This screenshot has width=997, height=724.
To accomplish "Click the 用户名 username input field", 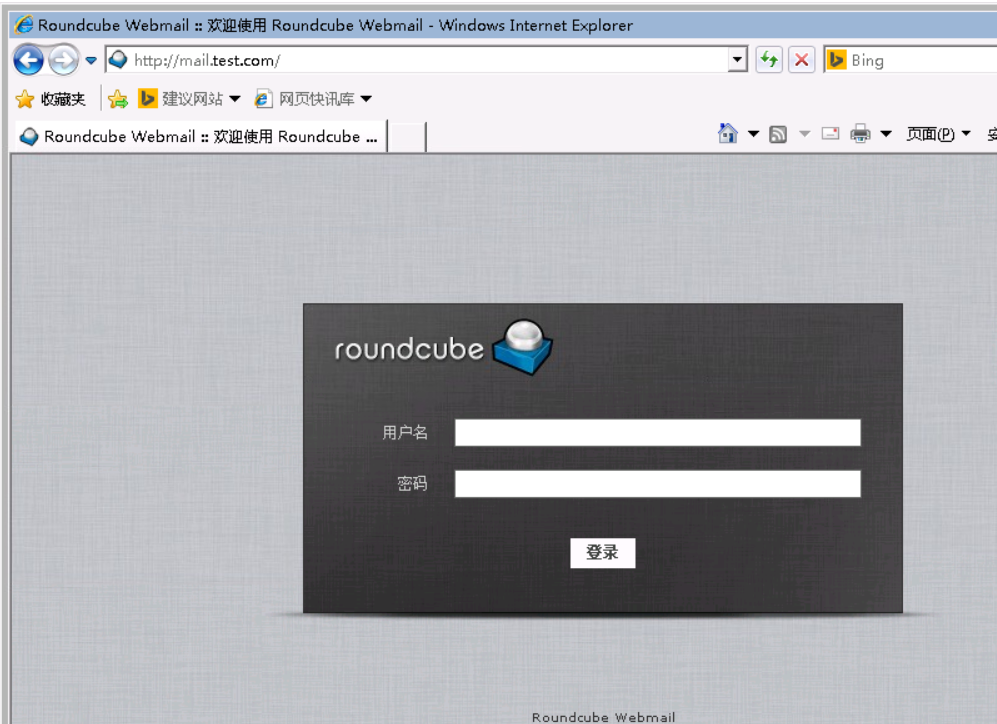I will pos(657,432).
